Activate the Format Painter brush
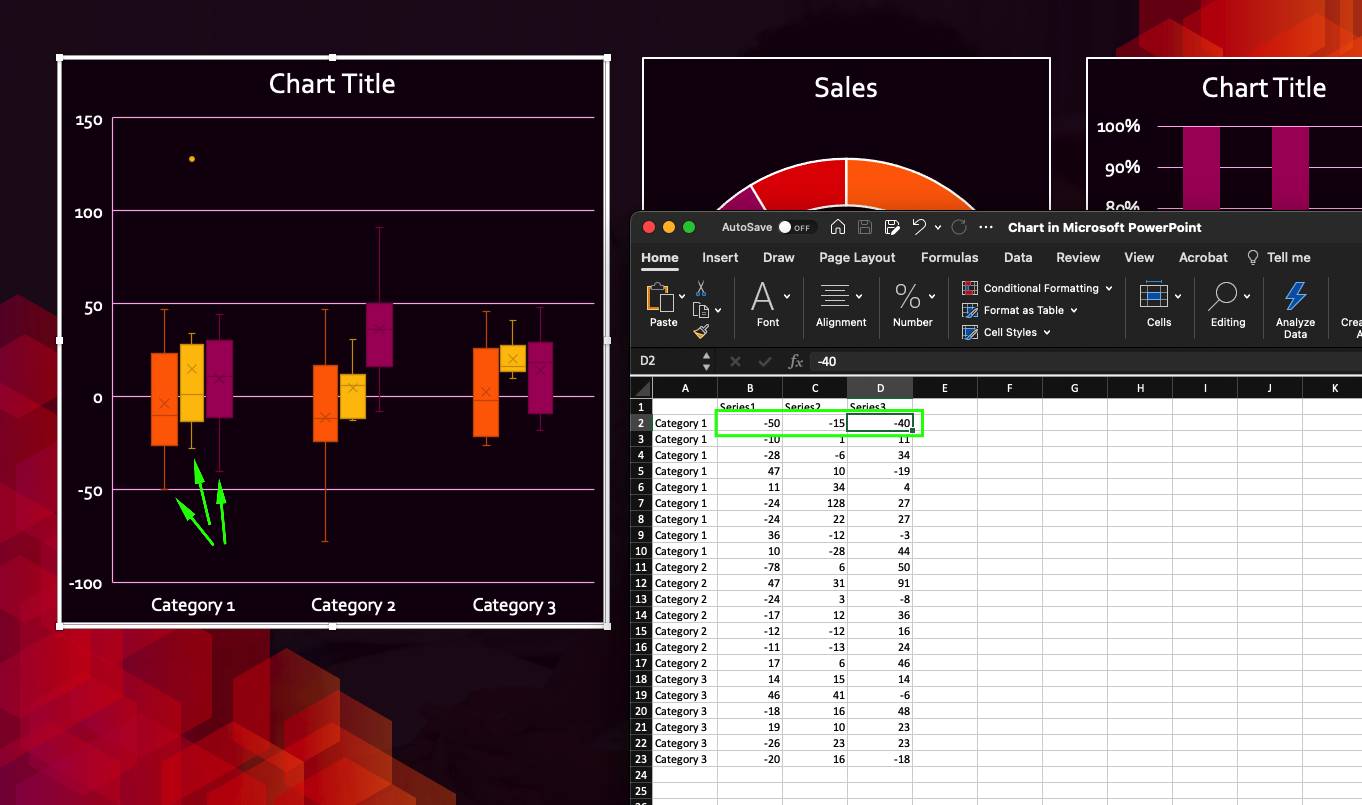This screenshot has width=1362, height=805. pos(700,331)
